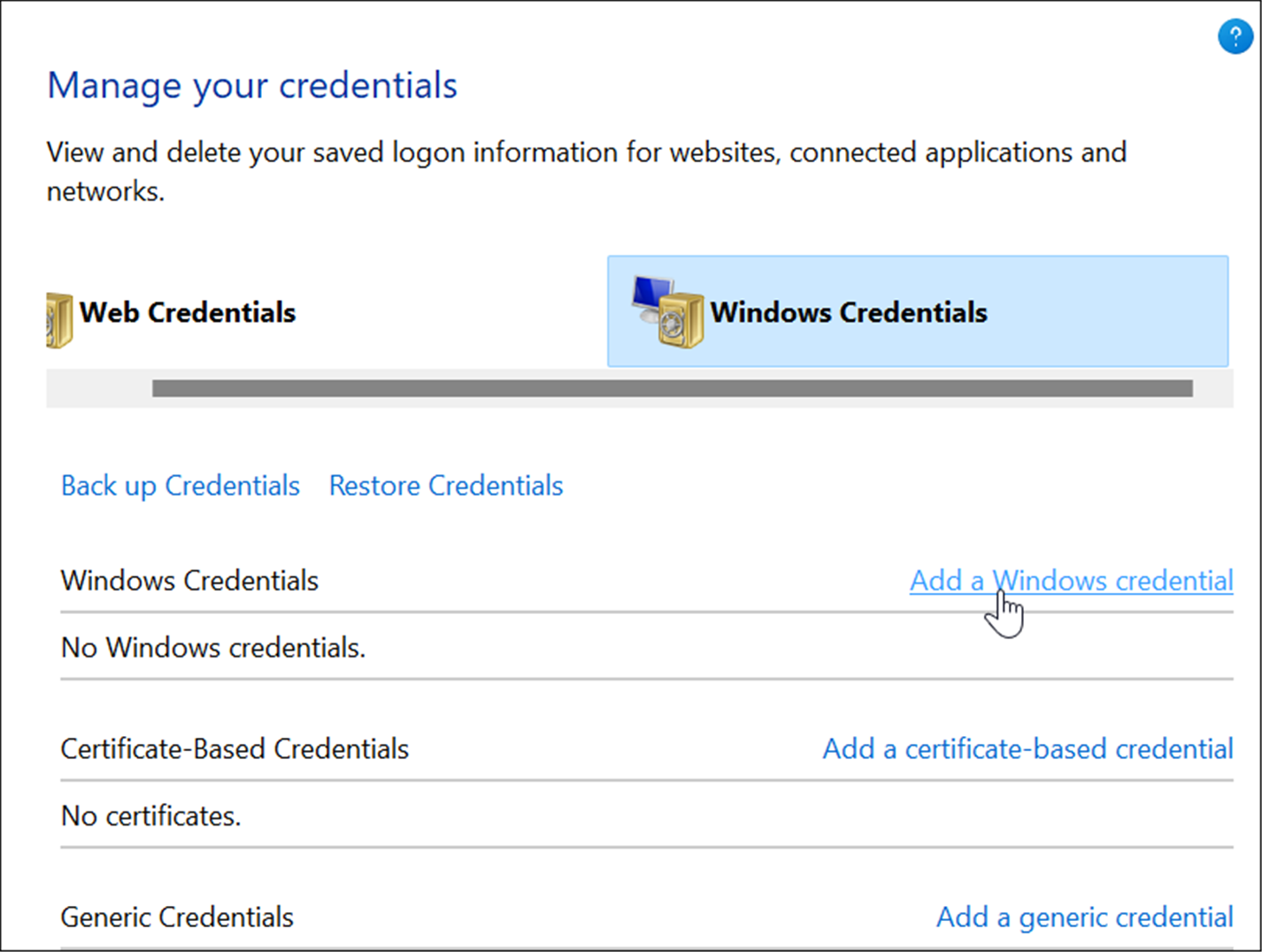Viewport: 1262px width, 952px height.
Task: Click the No certificates text
Action: pos(151,816)
